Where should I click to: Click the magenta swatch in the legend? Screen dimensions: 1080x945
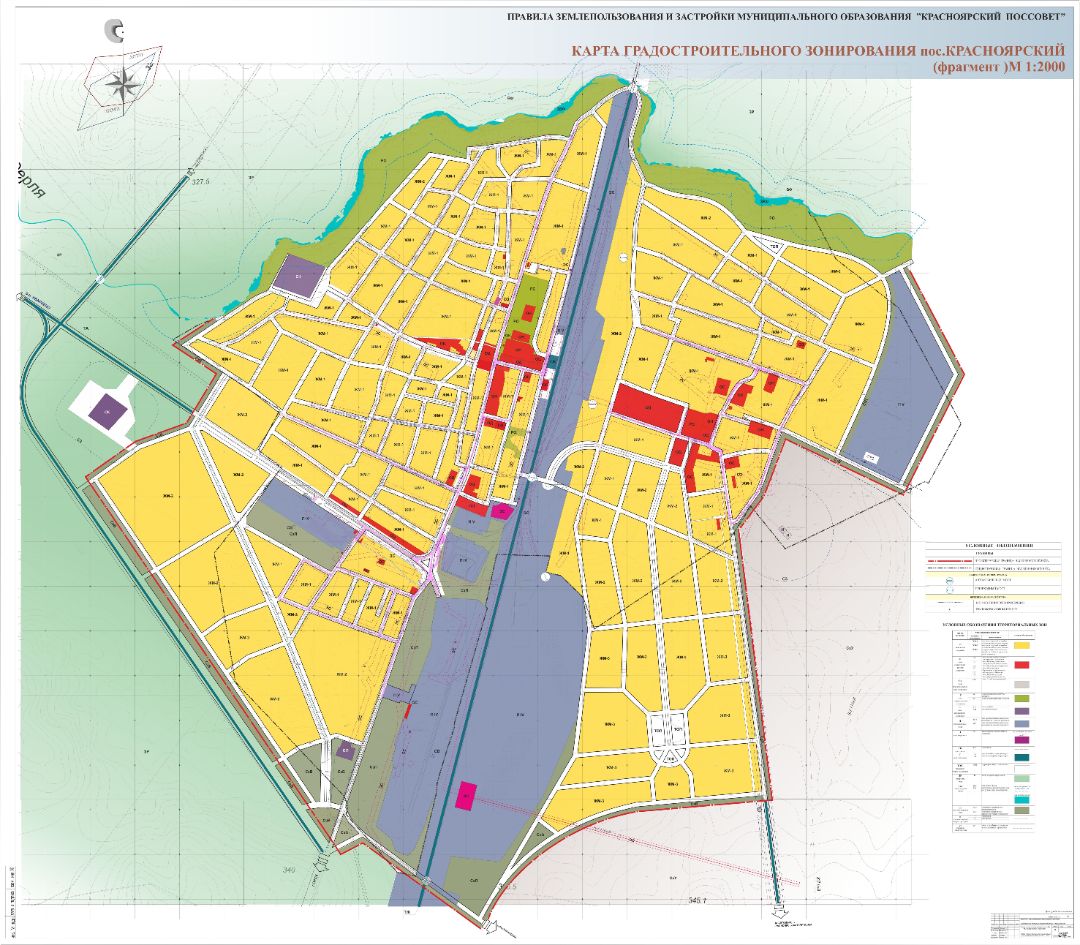click(1021, 739)
